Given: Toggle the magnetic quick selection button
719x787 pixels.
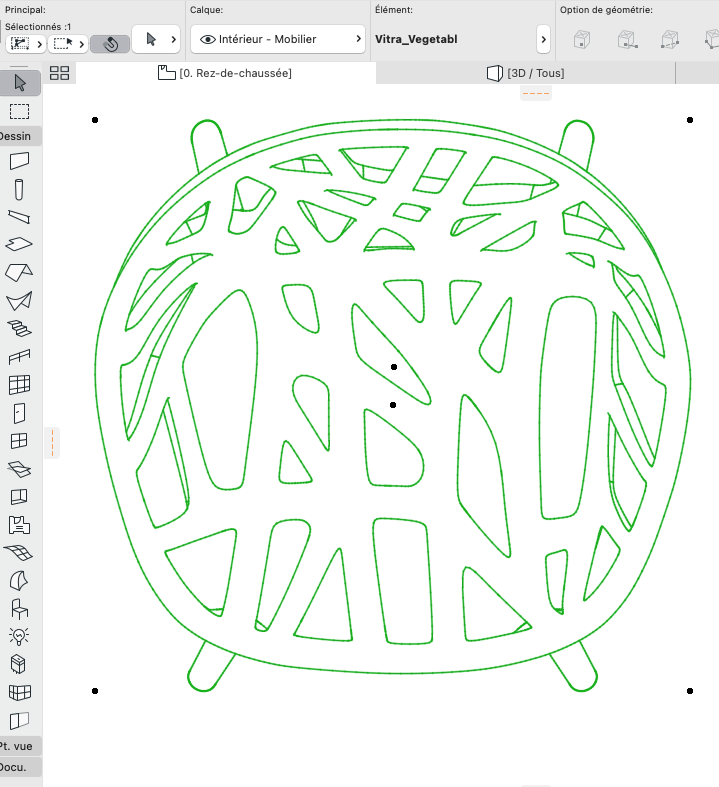Looking at the screenshot, I should [x=110, y=44].
